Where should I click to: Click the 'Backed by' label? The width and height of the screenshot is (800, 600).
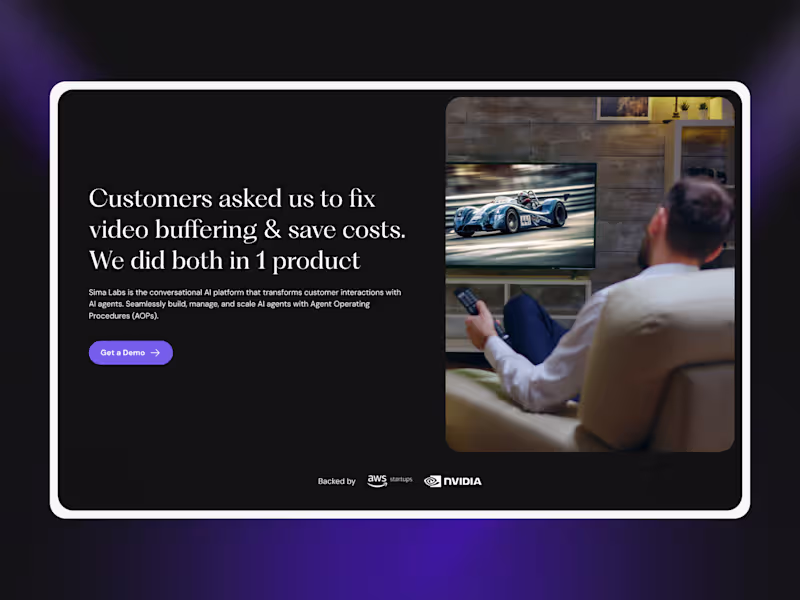tap(336, 481)
